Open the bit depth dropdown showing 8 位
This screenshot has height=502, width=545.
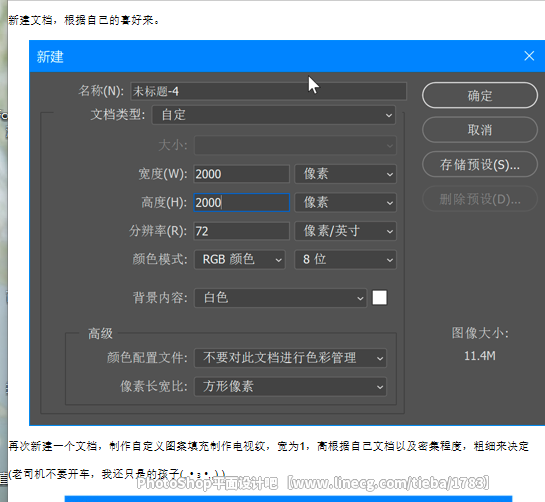345,259
